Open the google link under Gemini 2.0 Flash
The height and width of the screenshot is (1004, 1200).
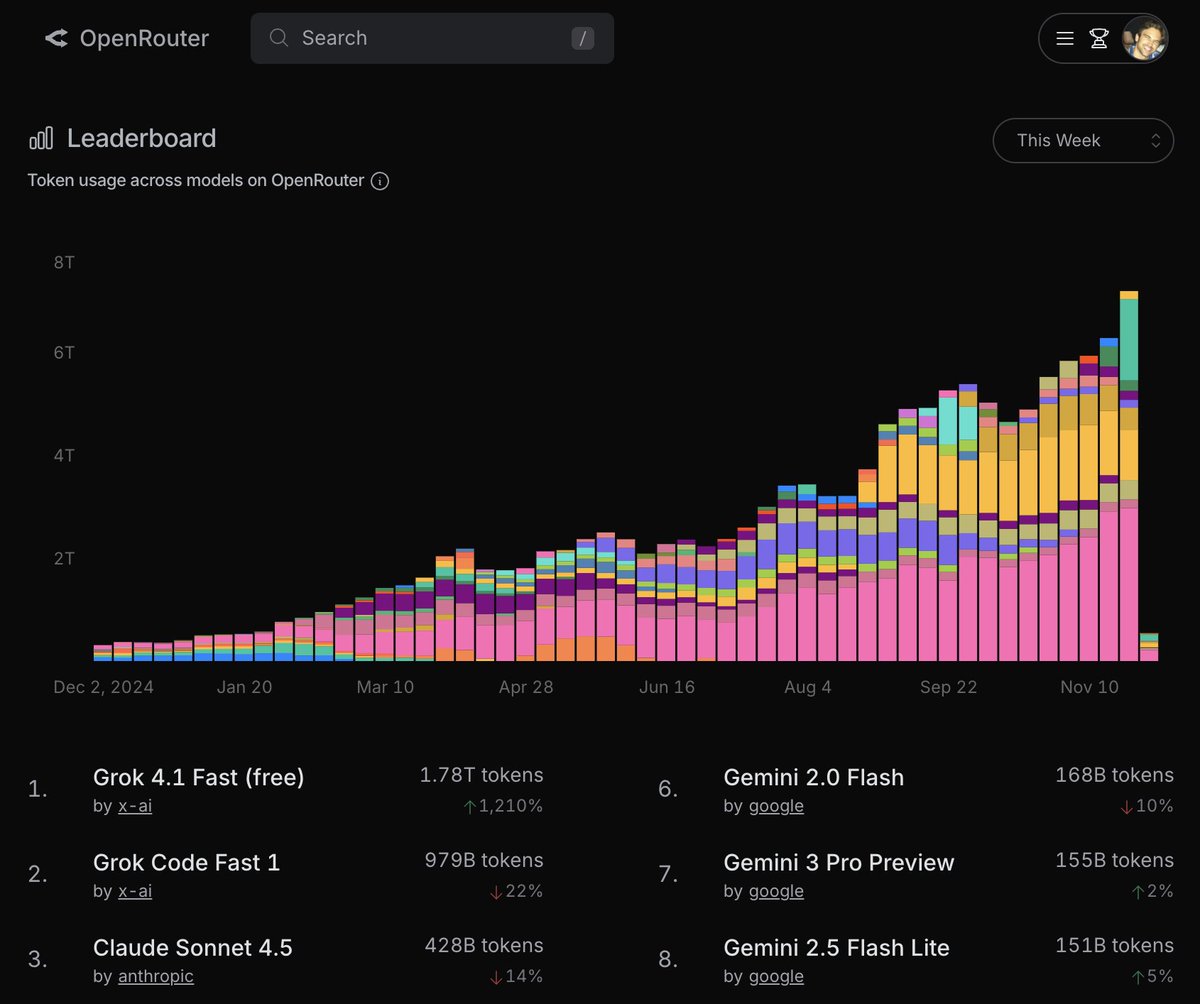[x=776, y=806]
